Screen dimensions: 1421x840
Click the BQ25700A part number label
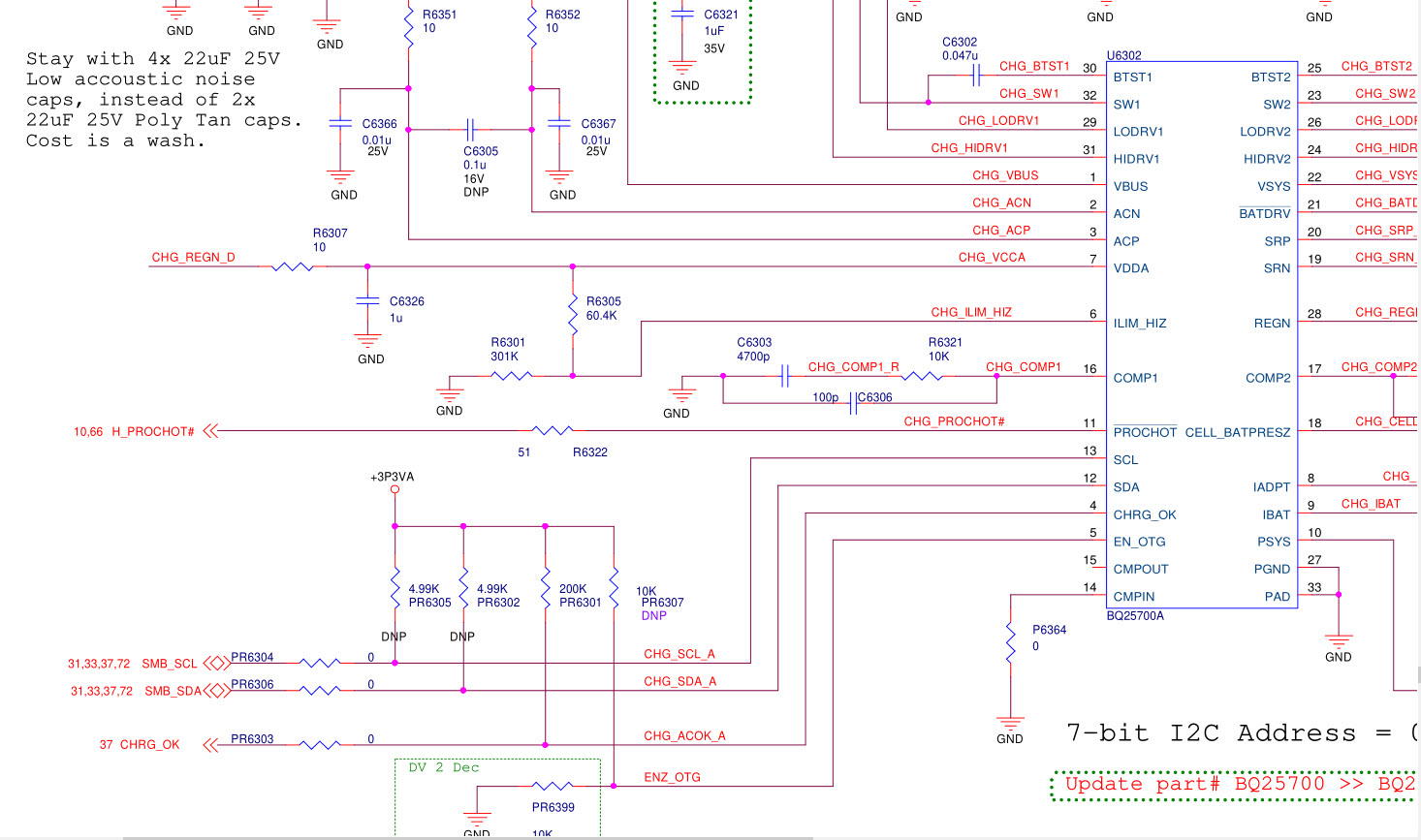click(x=1135, y=616)
